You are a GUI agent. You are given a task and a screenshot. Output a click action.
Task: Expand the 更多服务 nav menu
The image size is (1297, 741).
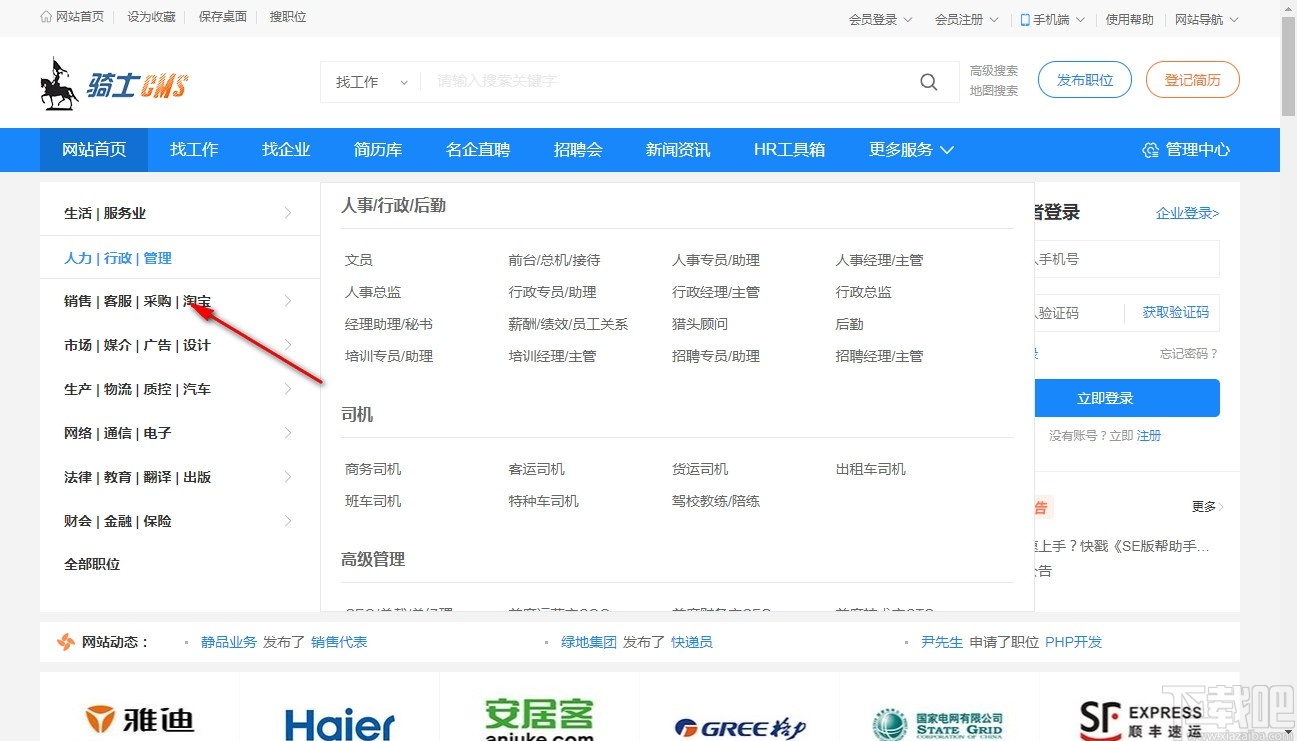(911, 150)
